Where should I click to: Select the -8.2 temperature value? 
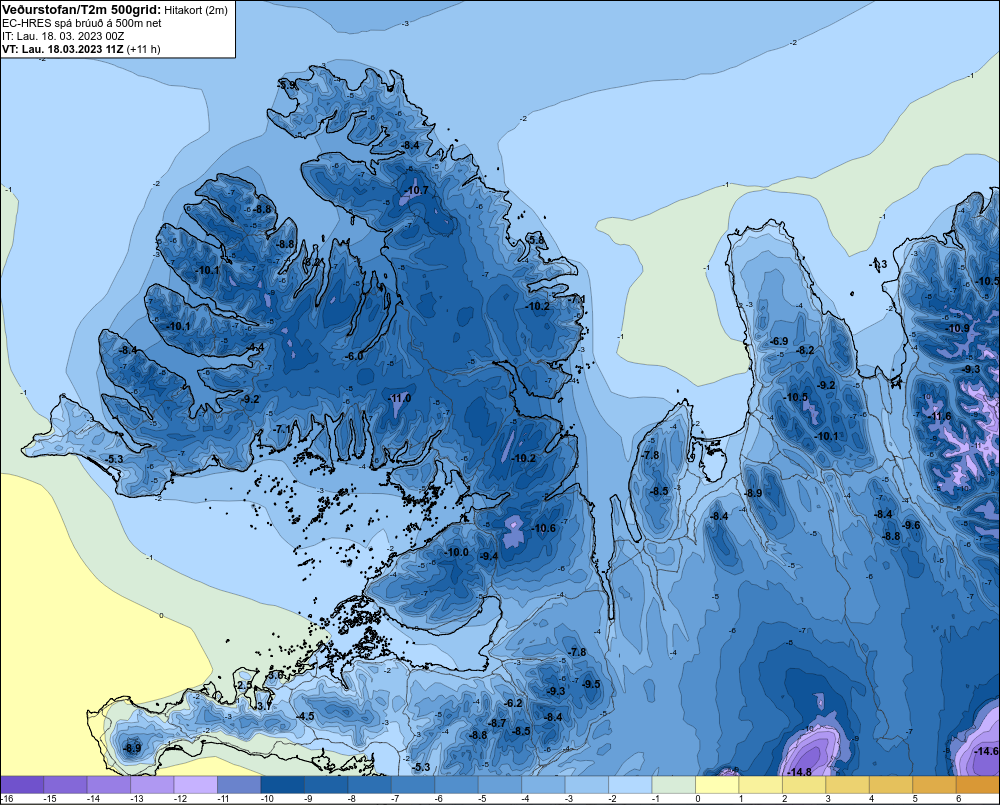[x=805, y=350]
